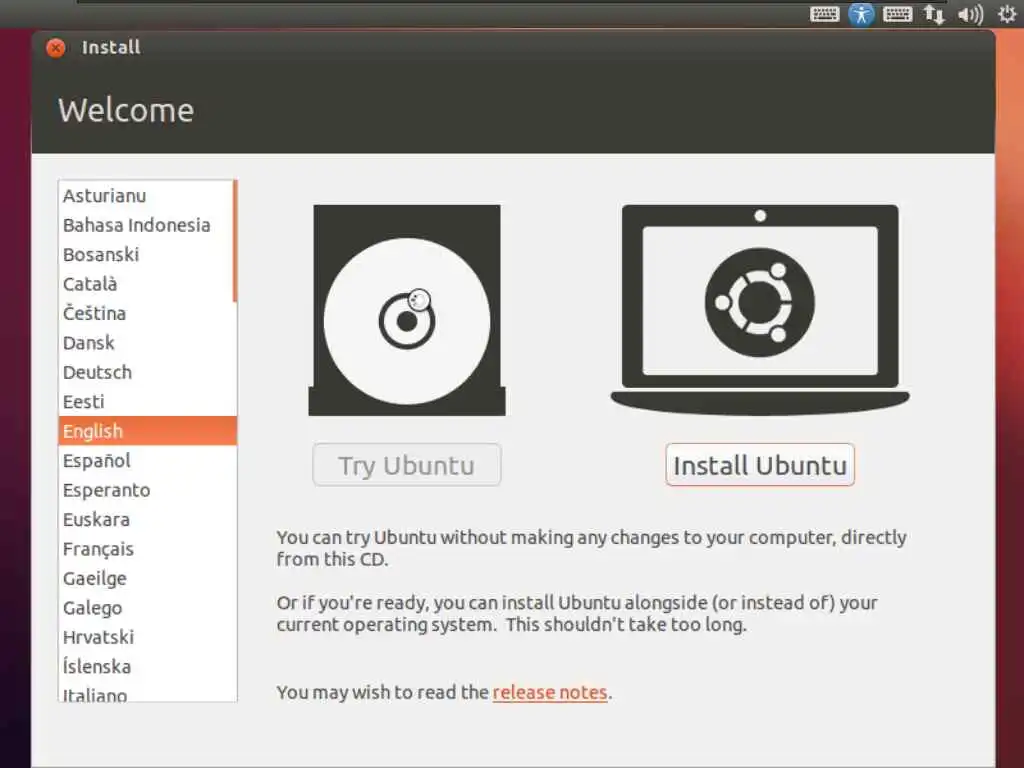
Task: Choose Italiano at the list bottom
Action: [148, 692]
